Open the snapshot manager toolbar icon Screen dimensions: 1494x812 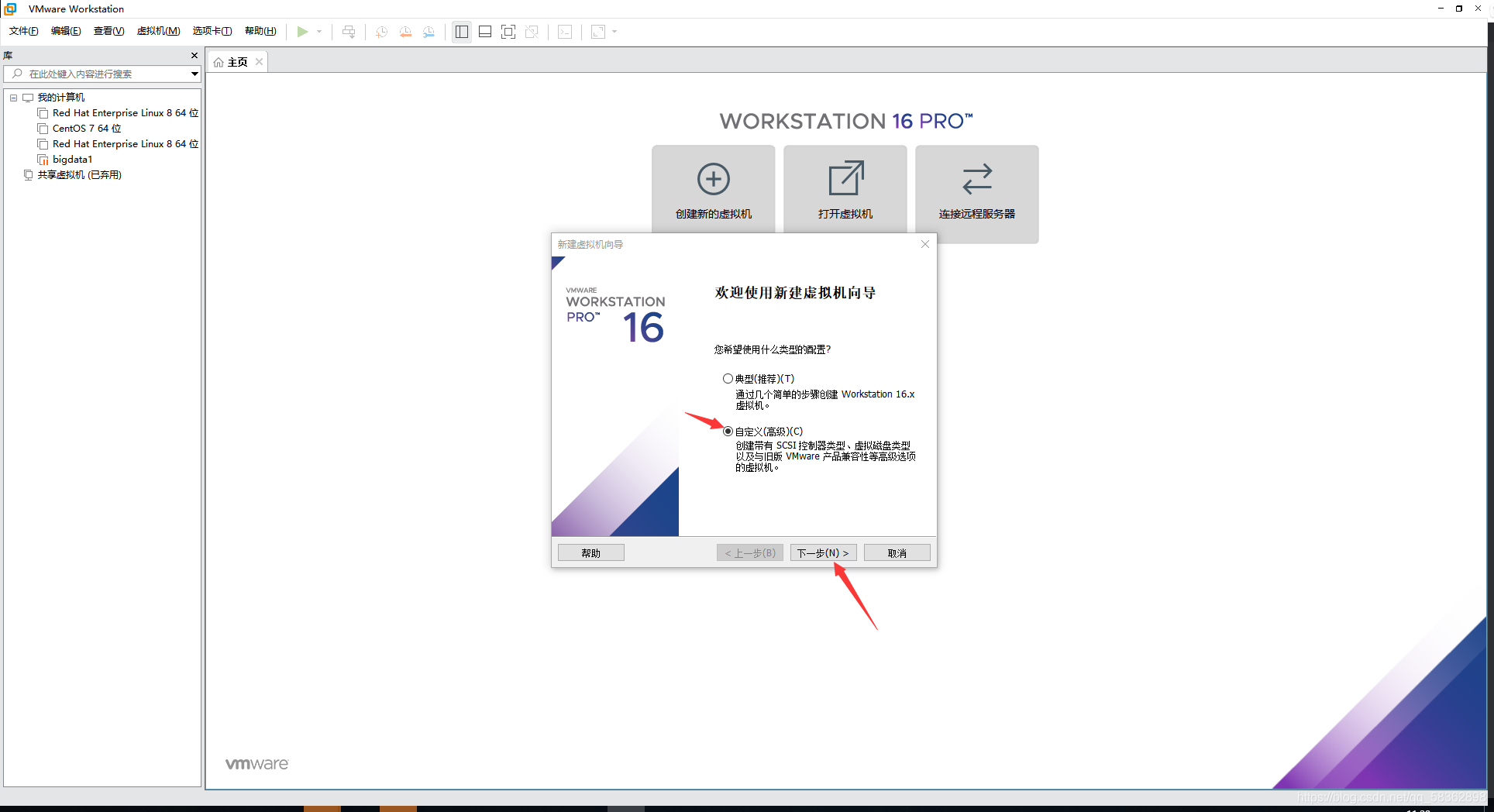(429, 32)
